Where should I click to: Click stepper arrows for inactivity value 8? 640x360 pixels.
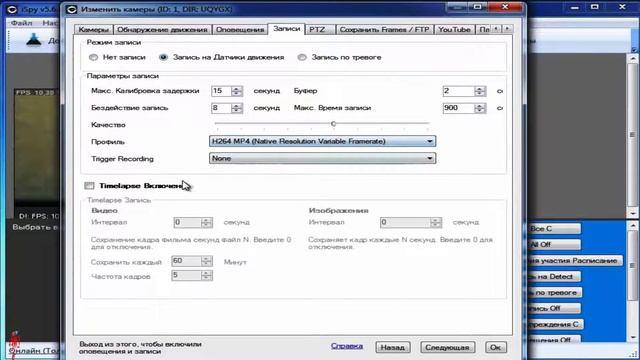[237, 108]
